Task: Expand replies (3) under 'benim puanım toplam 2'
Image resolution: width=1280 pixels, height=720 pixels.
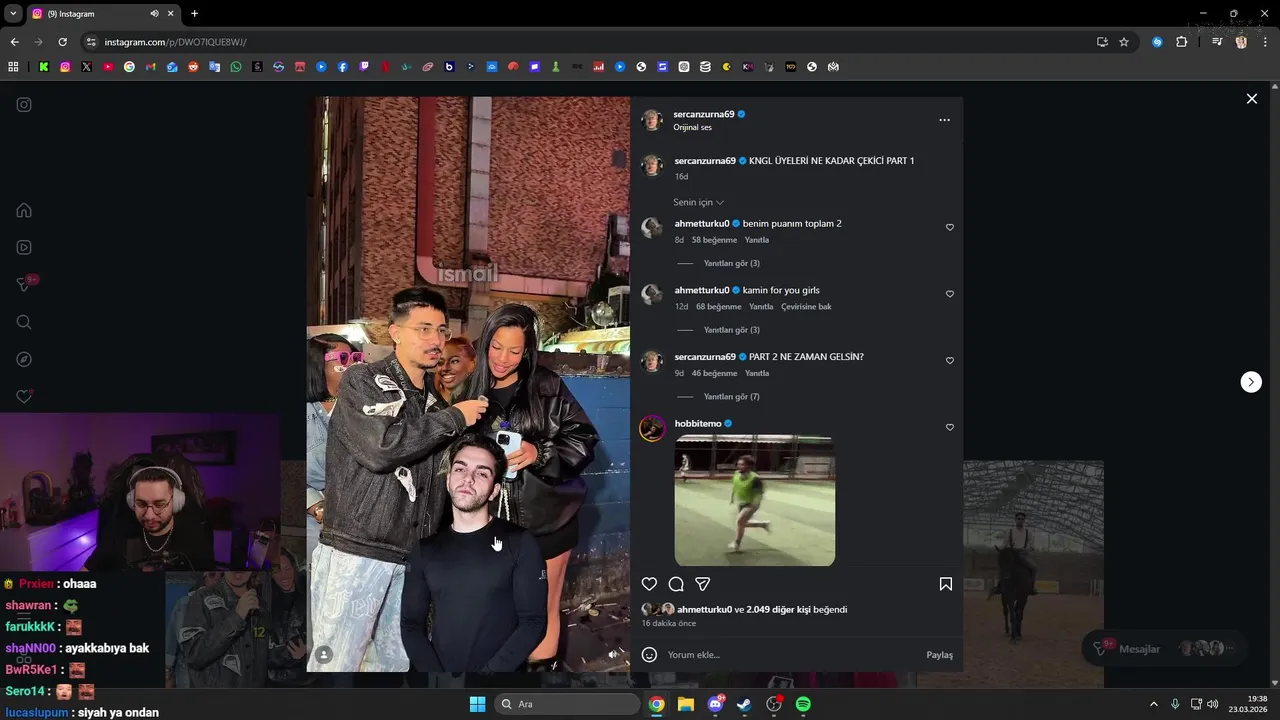Action: tap(732, 263)
